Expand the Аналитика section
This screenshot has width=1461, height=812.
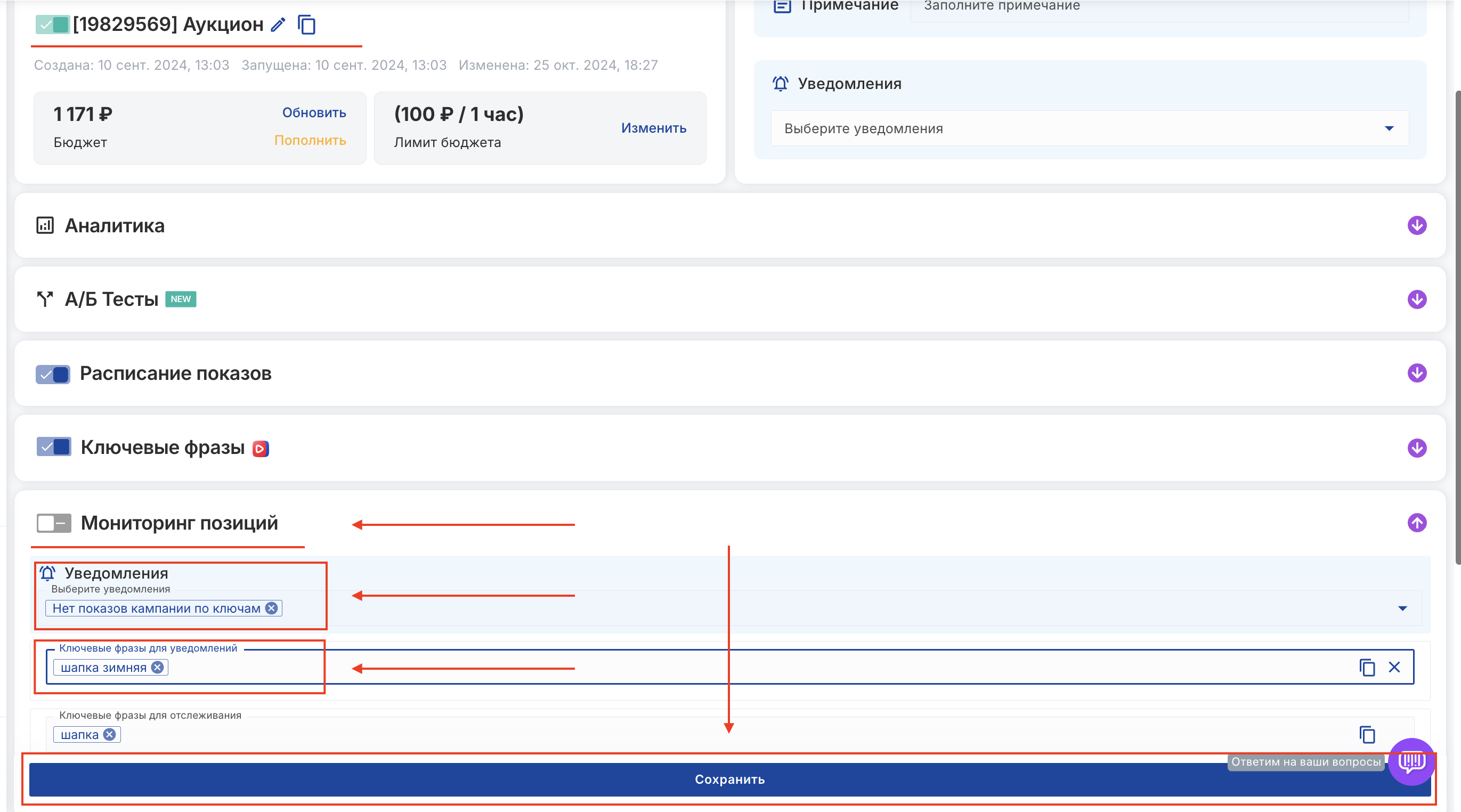click(x=1417, y=226)
